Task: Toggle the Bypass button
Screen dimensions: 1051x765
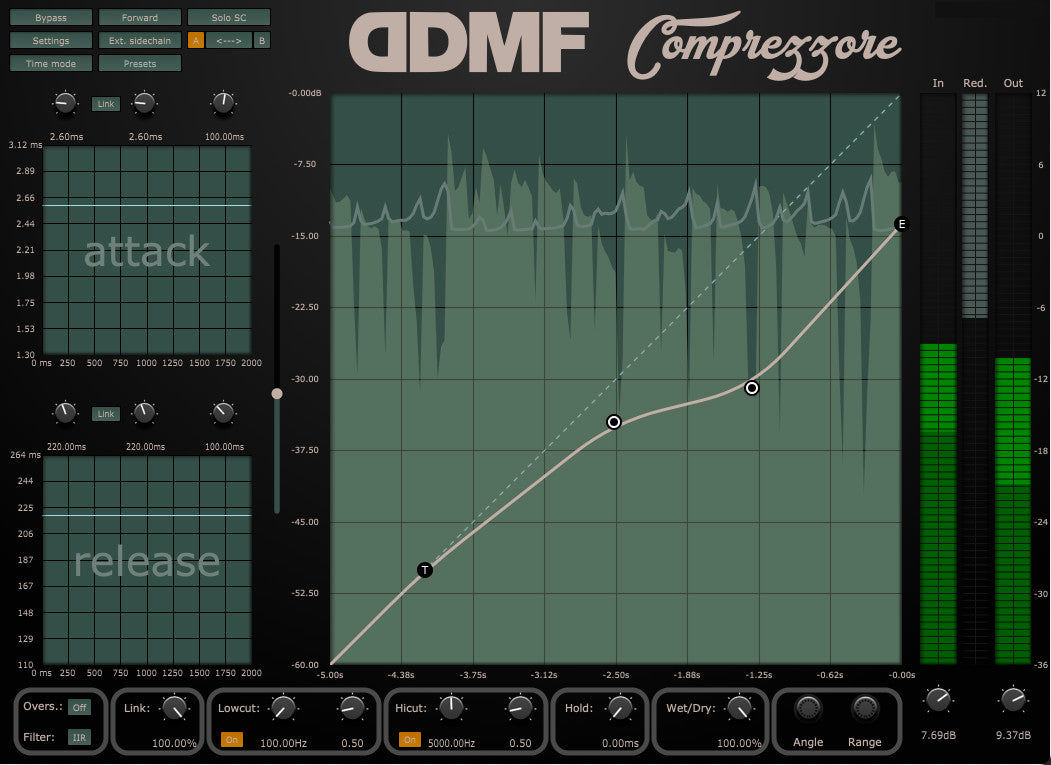Action: tap(51, 18)
